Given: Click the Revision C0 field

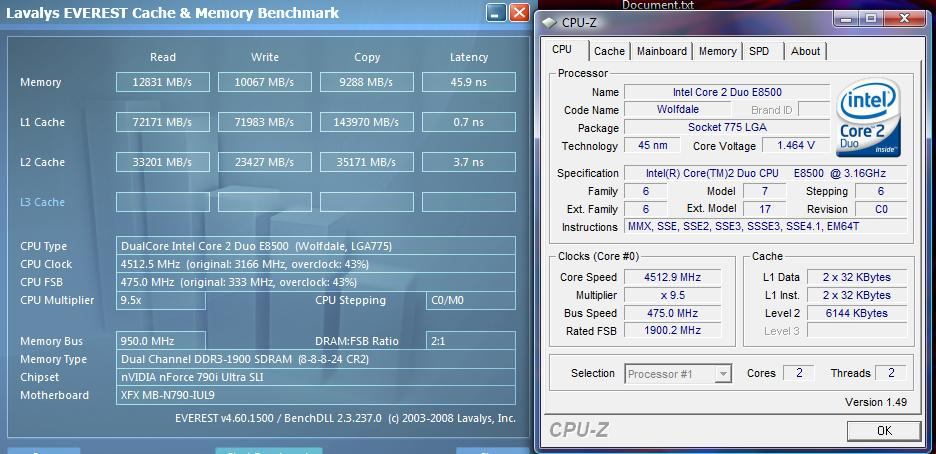Looking at the screenshot, I should coord(881,209).
